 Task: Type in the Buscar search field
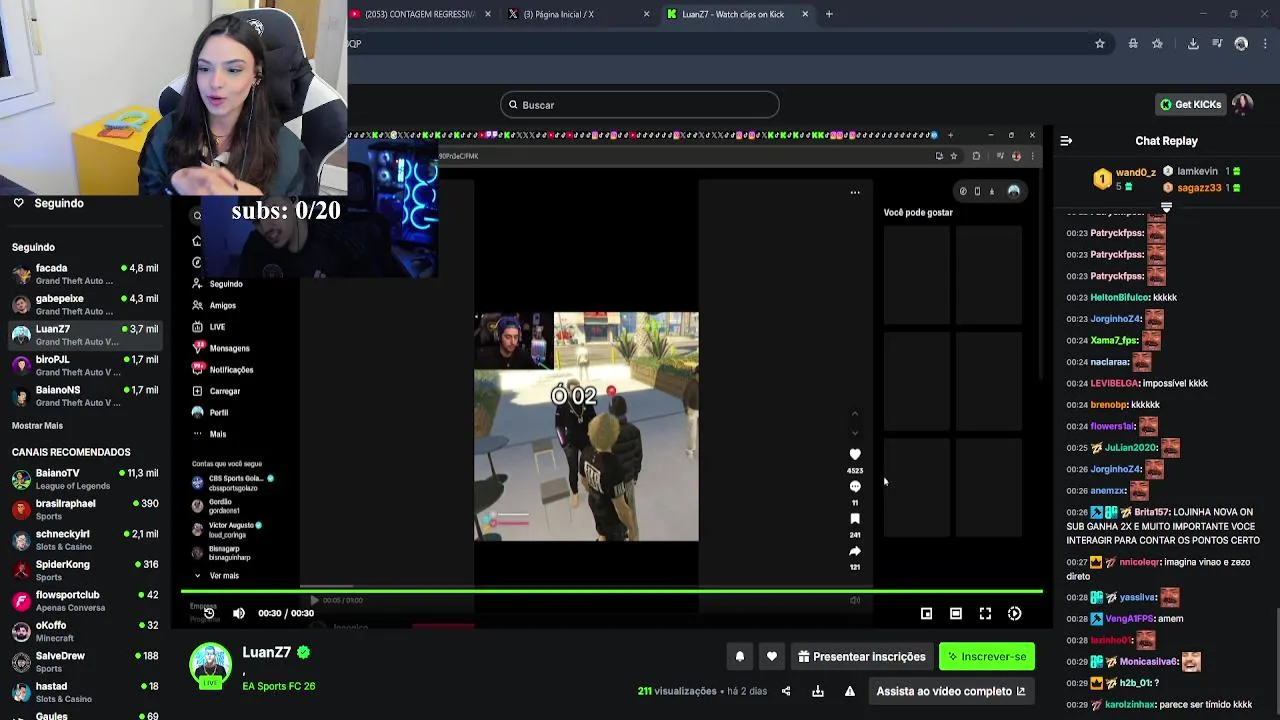click(x=640, y=105)
